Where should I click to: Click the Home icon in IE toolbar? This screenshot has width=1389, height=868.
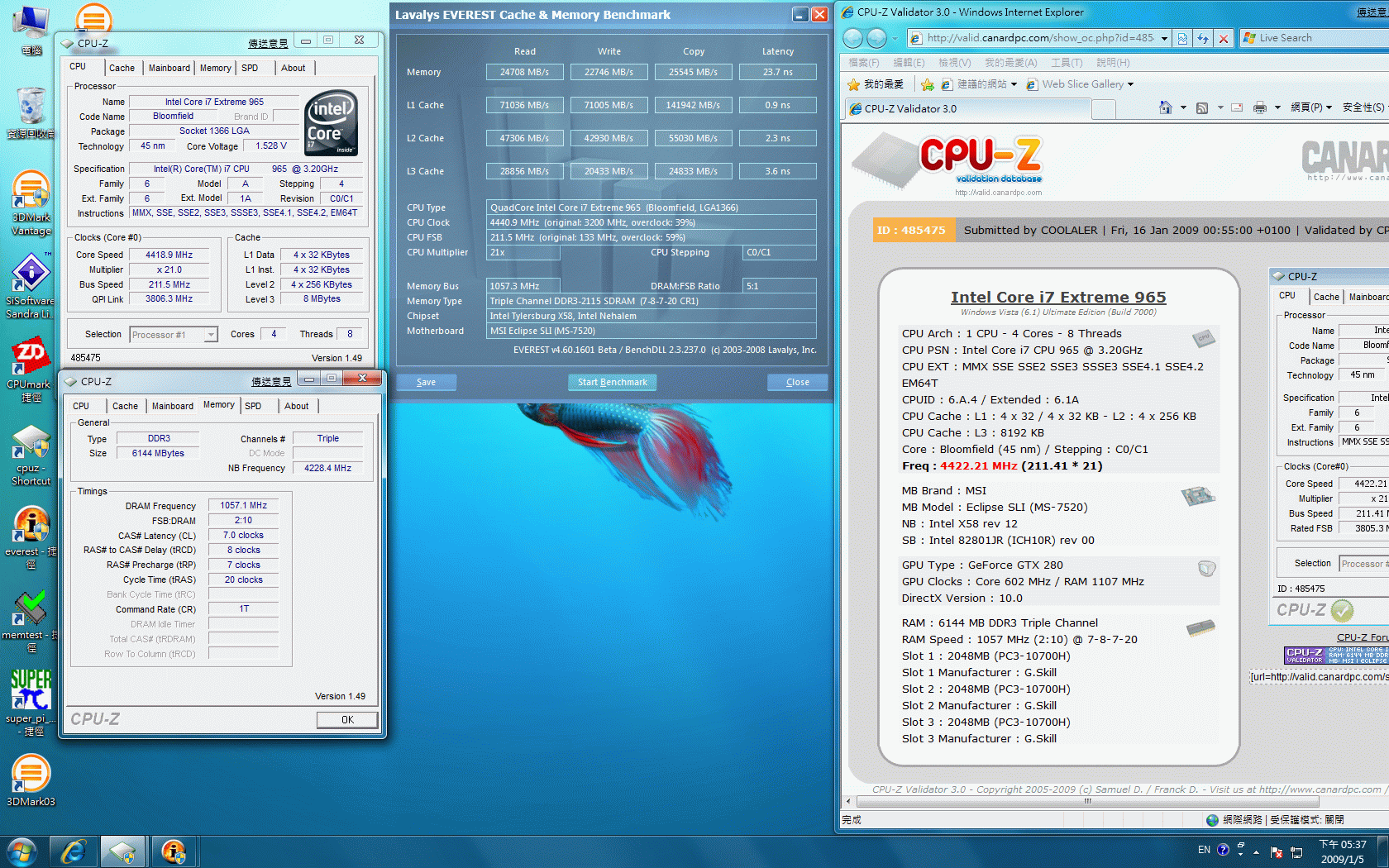click(1165, 107)
